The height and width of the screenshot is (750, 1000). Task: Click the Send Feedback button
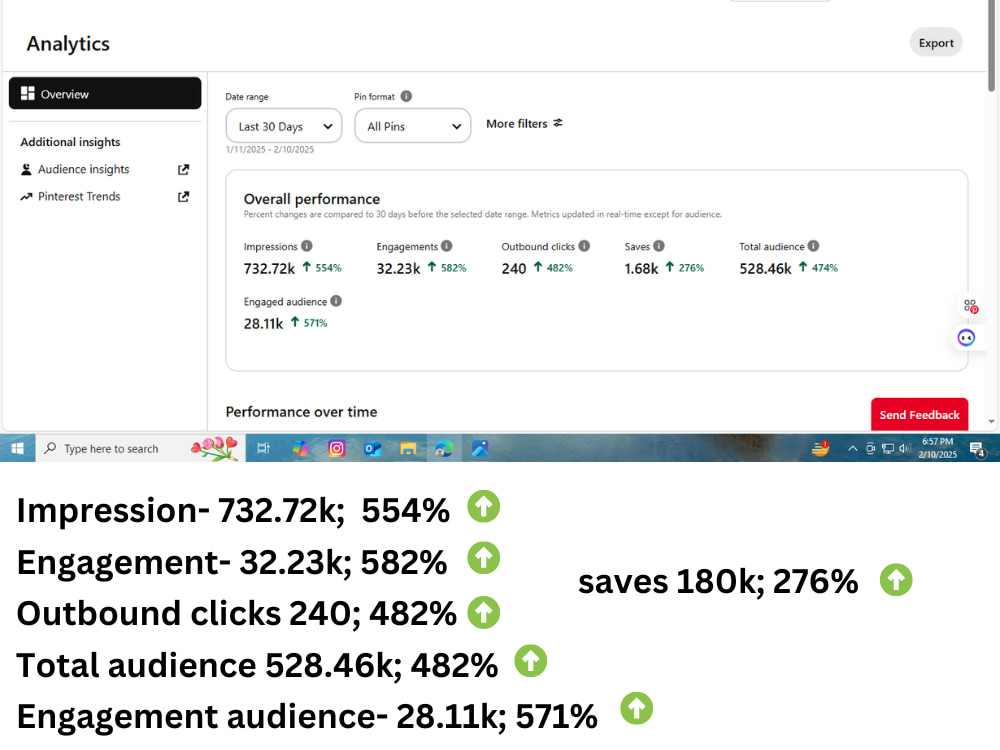919,415
